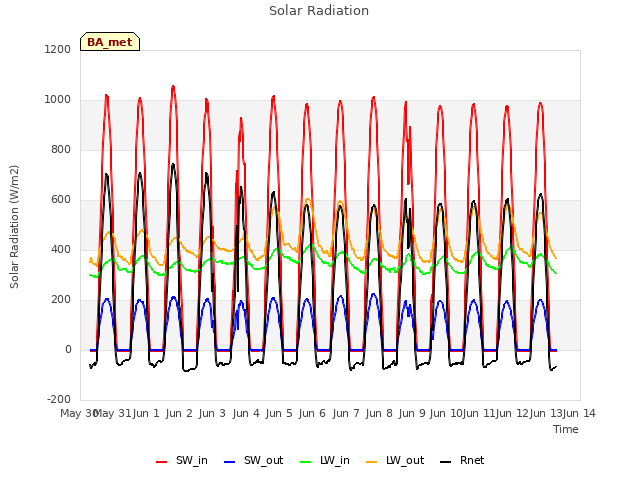Viewport: 640px width, 480px height.
Task: Click the Solar Radiation chart title
Action: click(319, 11)
